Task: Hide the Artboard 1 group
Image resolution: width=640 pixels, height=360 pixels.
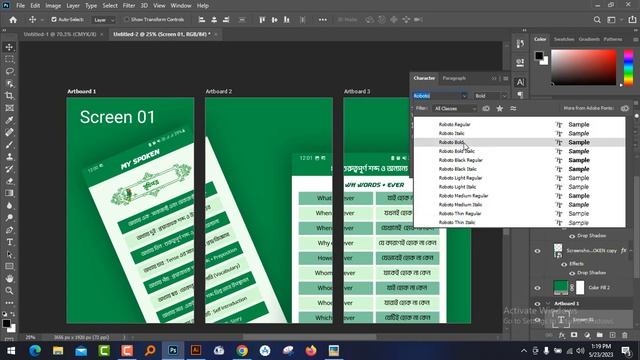Action: tap(538, 304)
